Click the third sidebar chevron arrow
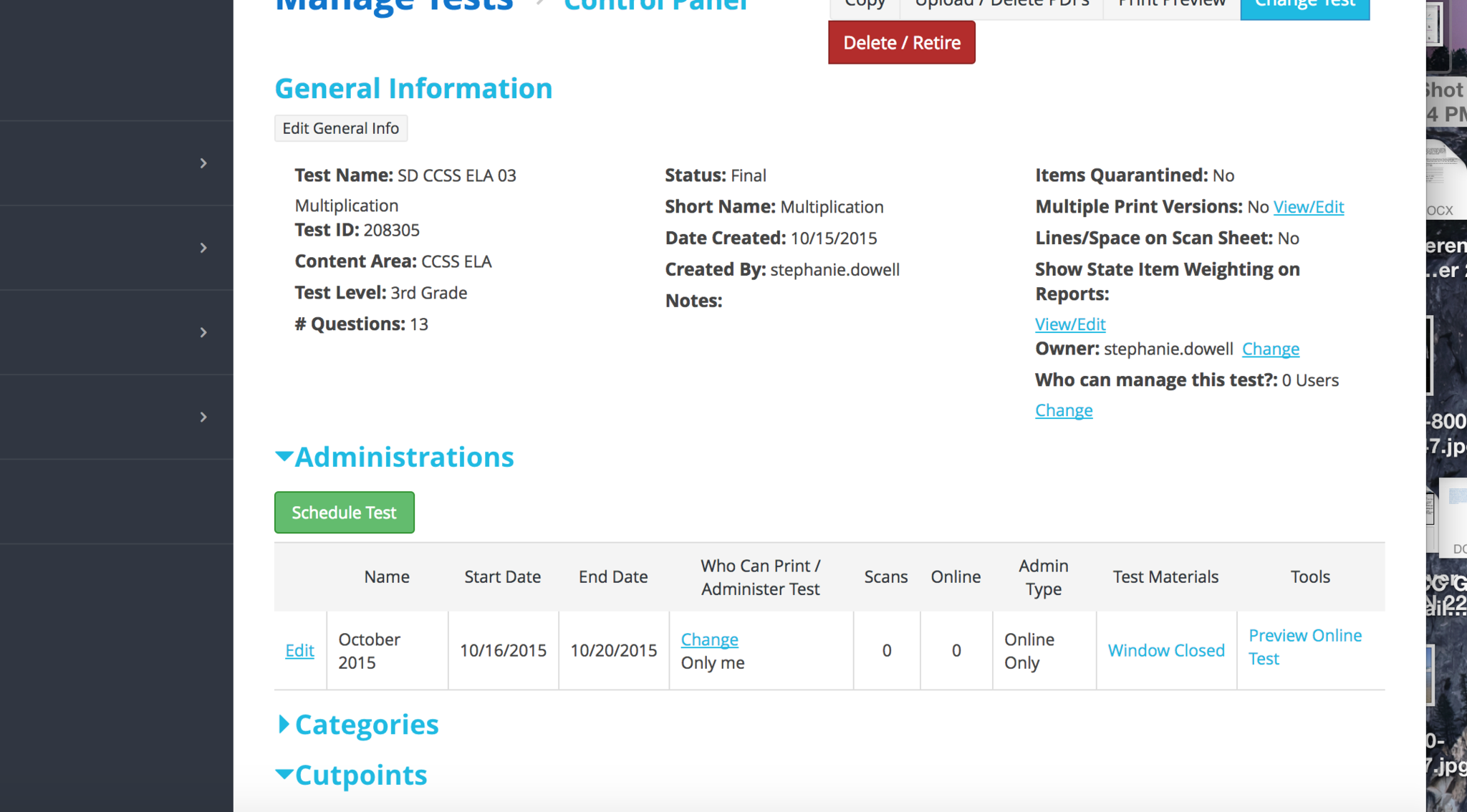This screenshot has height=812, width=1467. click(x=203, y=332)
